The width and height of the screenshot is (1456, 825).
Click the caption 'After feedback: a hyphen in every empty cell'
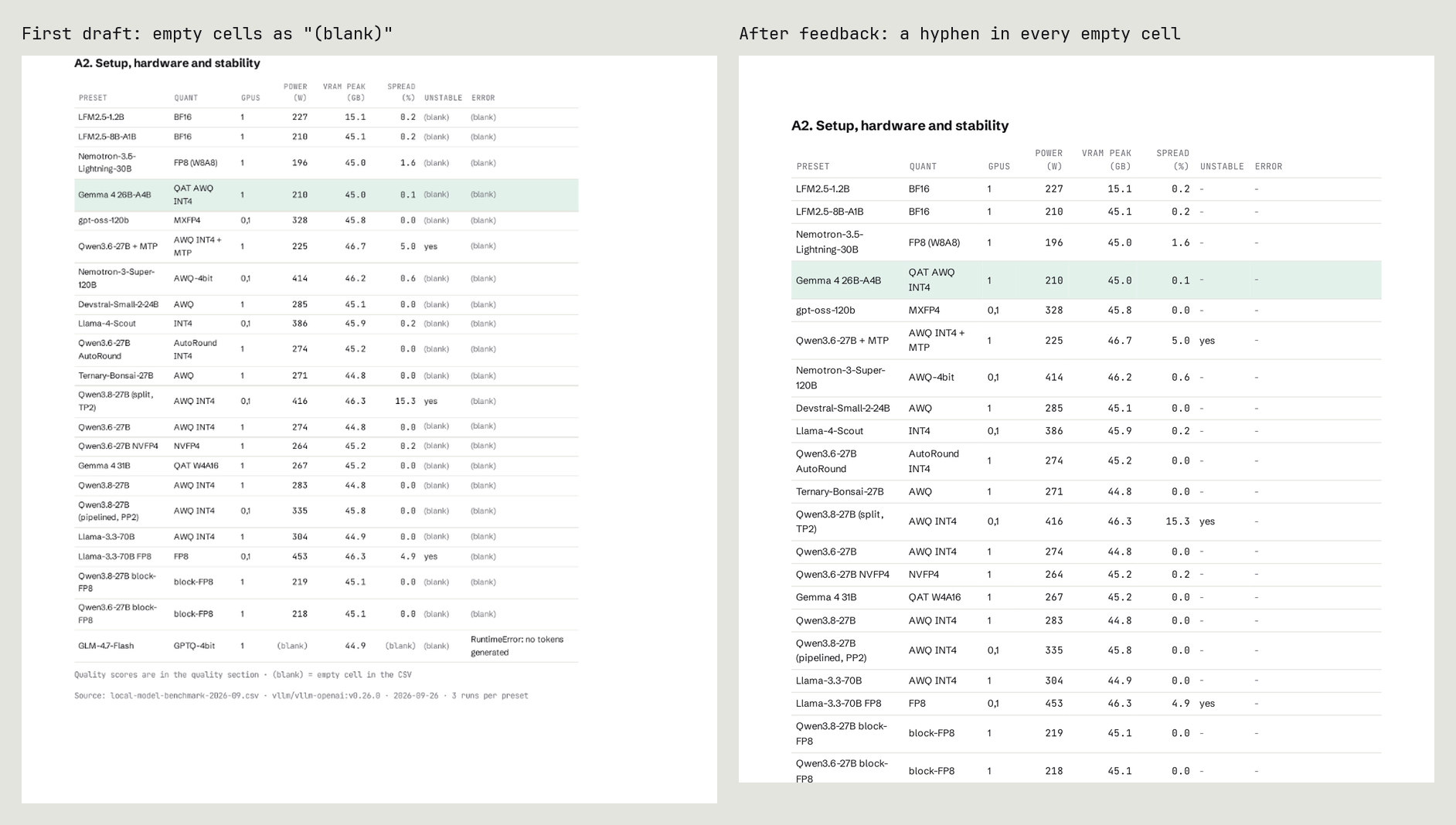coord(959,34)
